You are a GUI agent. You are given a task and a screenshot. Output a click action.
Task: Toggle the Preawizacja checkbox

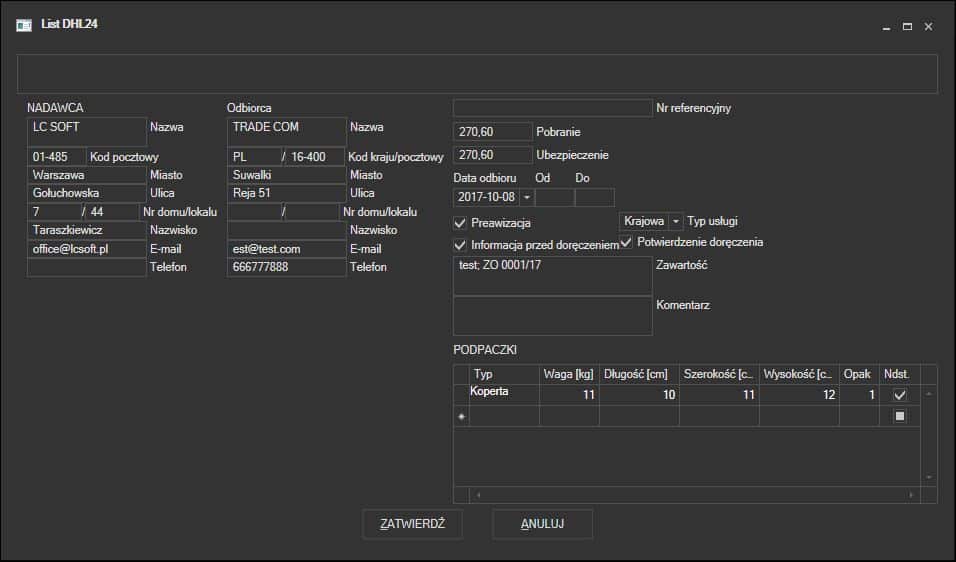[460, 223]
